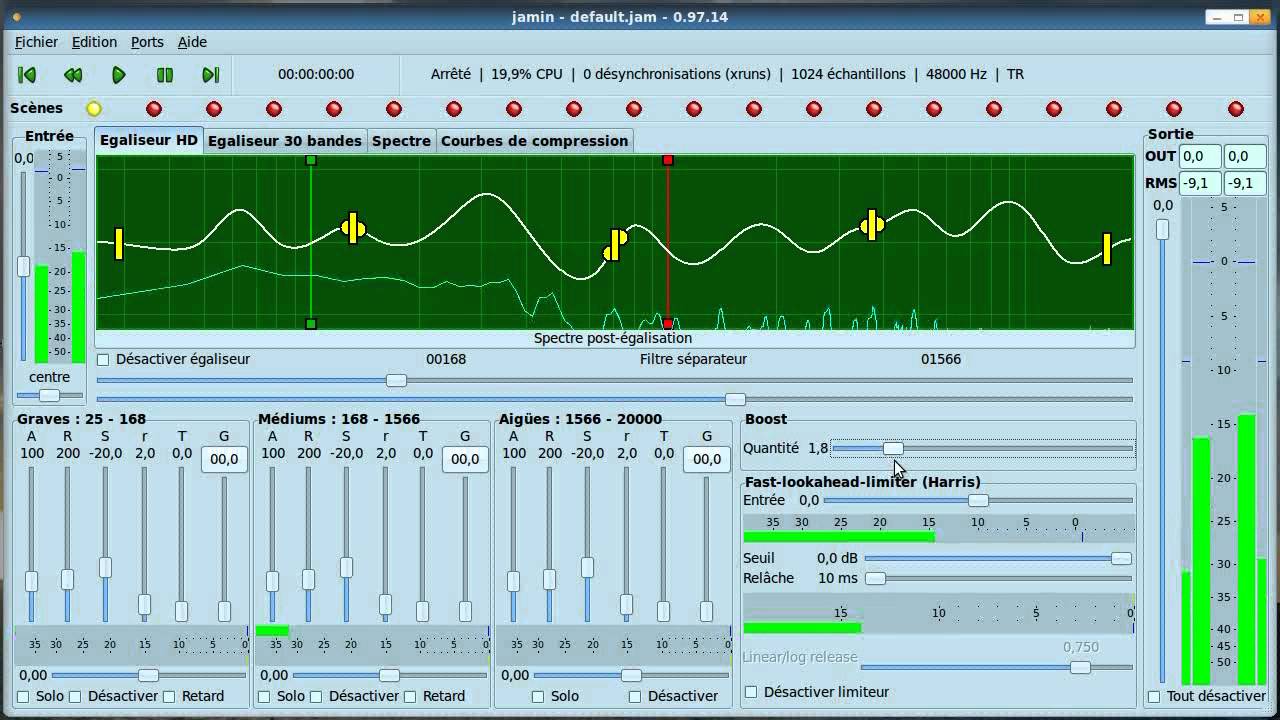The width and height of the screenshot is (1280, 720).
Task: Show the Courbes de compression tab
Action: coord(534,141)
